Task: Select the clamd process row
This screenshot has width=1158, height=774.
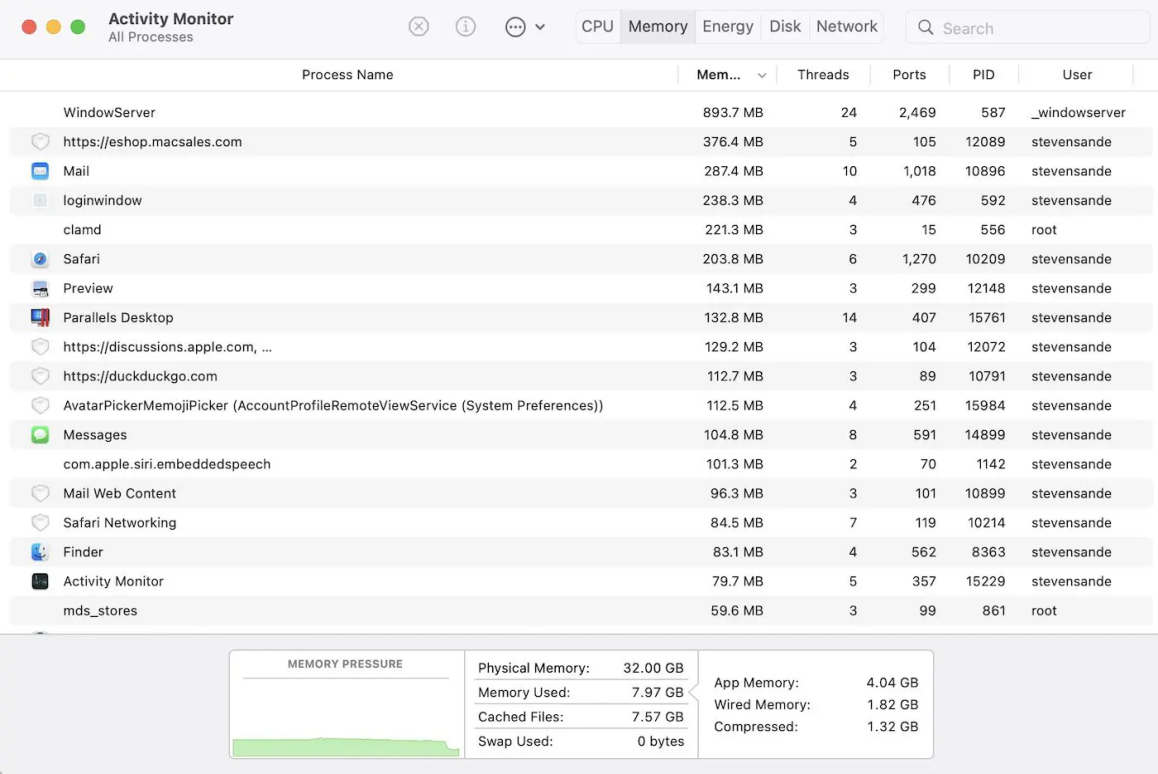Action: [x=580, y=230]
